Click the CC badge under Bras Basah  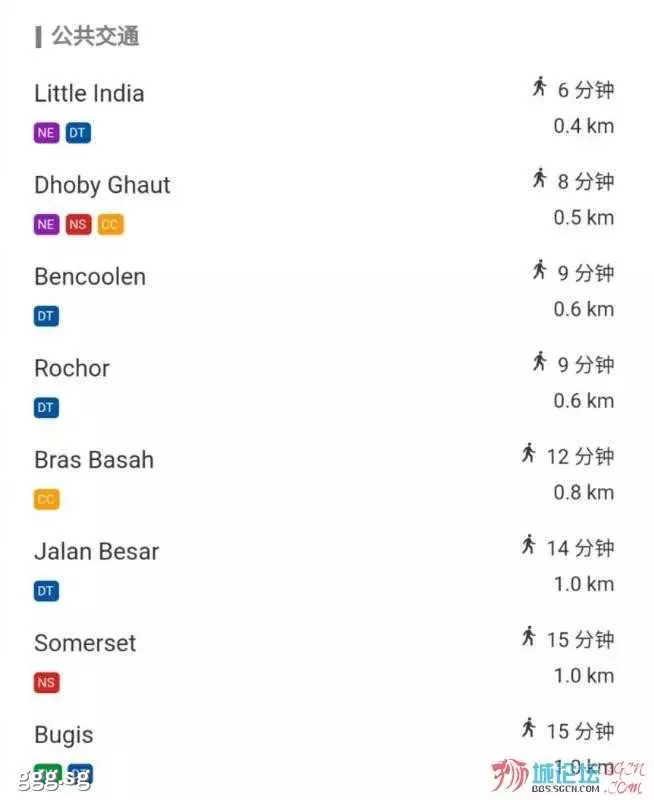click(x=46, y=499)
